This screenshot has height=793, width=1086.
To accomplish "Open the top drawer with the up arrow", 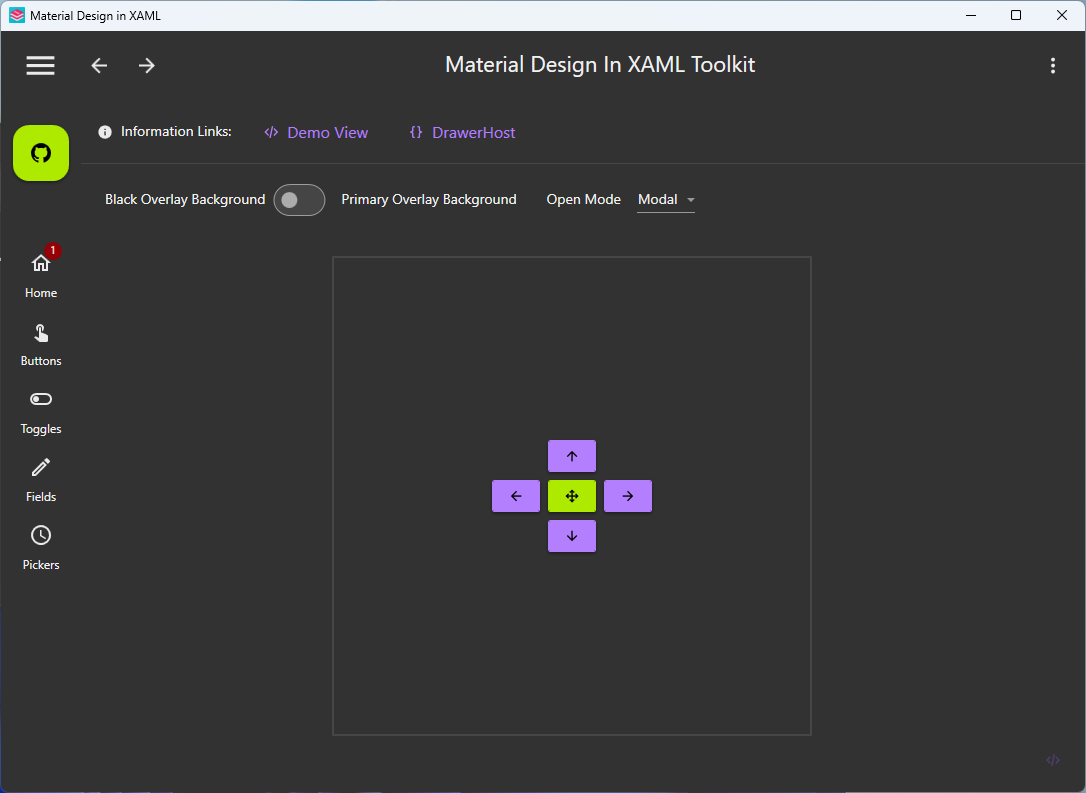I will tap(571, 456).
